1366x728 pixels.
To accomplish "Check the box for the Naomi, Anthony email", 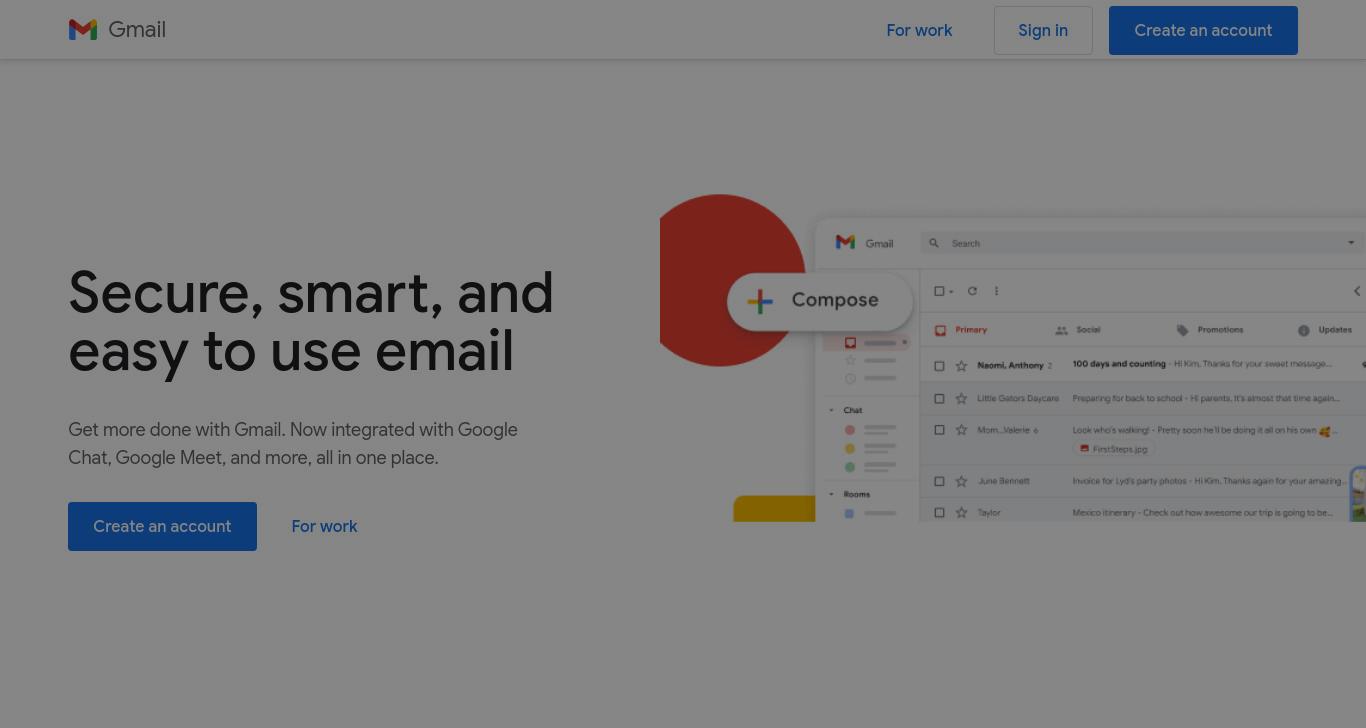I will point(939,366).
